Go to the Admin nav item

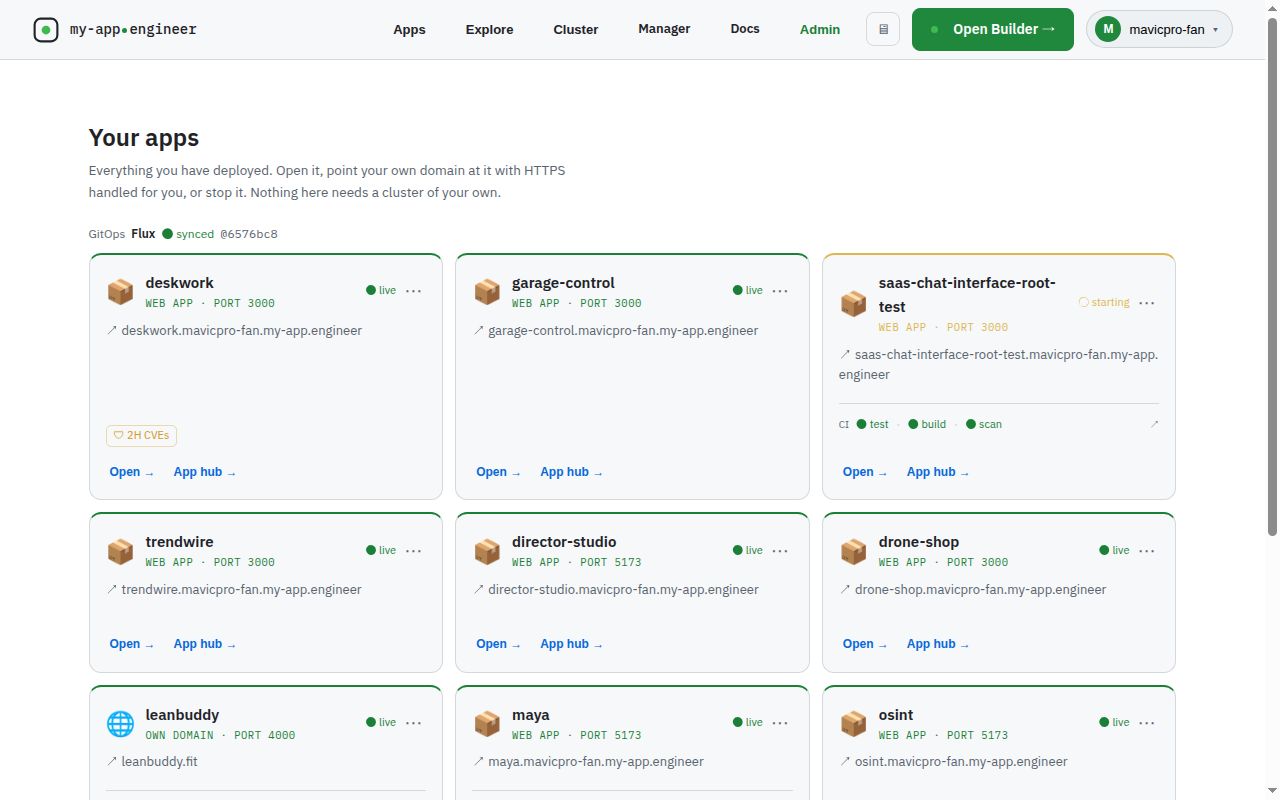click(x=820, y=30)
